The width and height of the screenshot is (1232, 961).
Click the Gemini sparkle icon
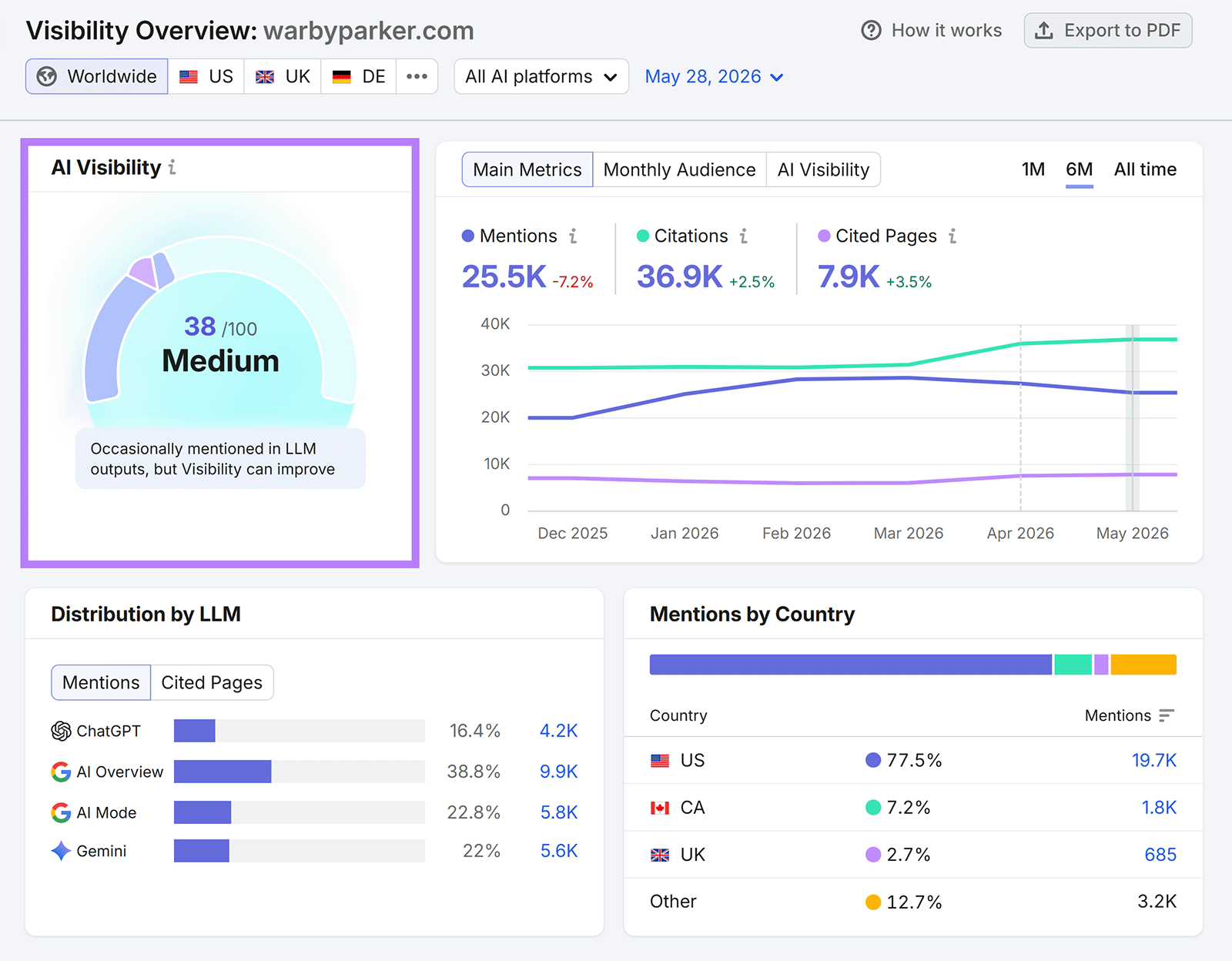(x=61, y=851)
